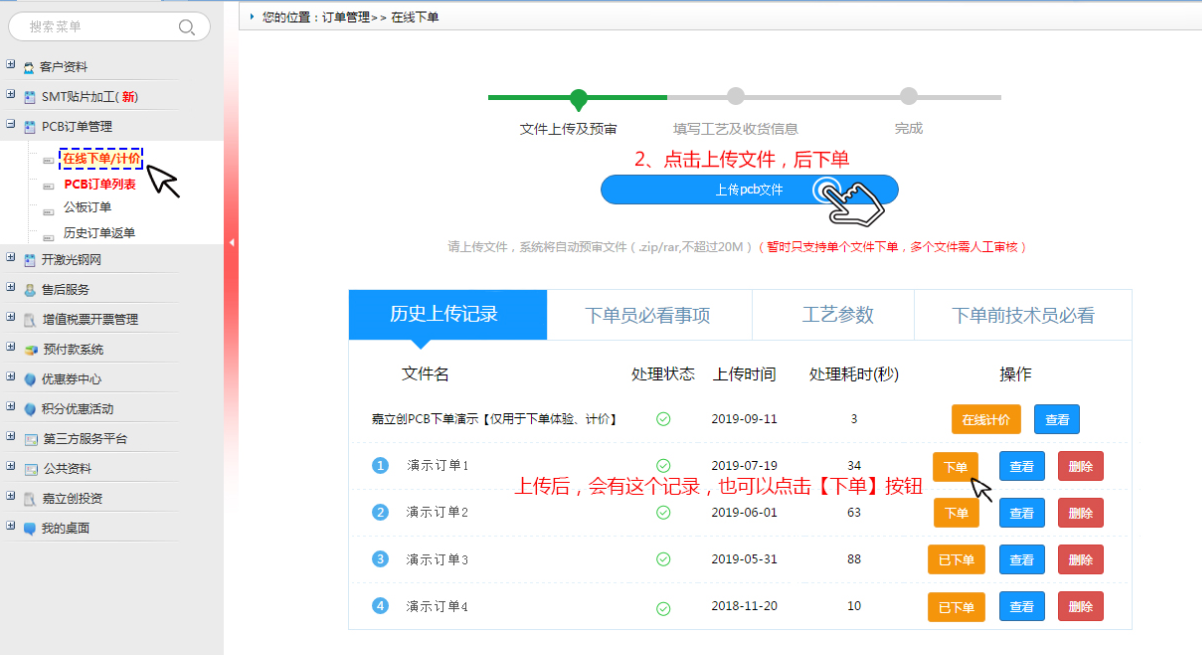The height and width of the screenshot is (655, 1202).
Task: Expand the SMT贴片加工 tree node
Action: point(10,95)
